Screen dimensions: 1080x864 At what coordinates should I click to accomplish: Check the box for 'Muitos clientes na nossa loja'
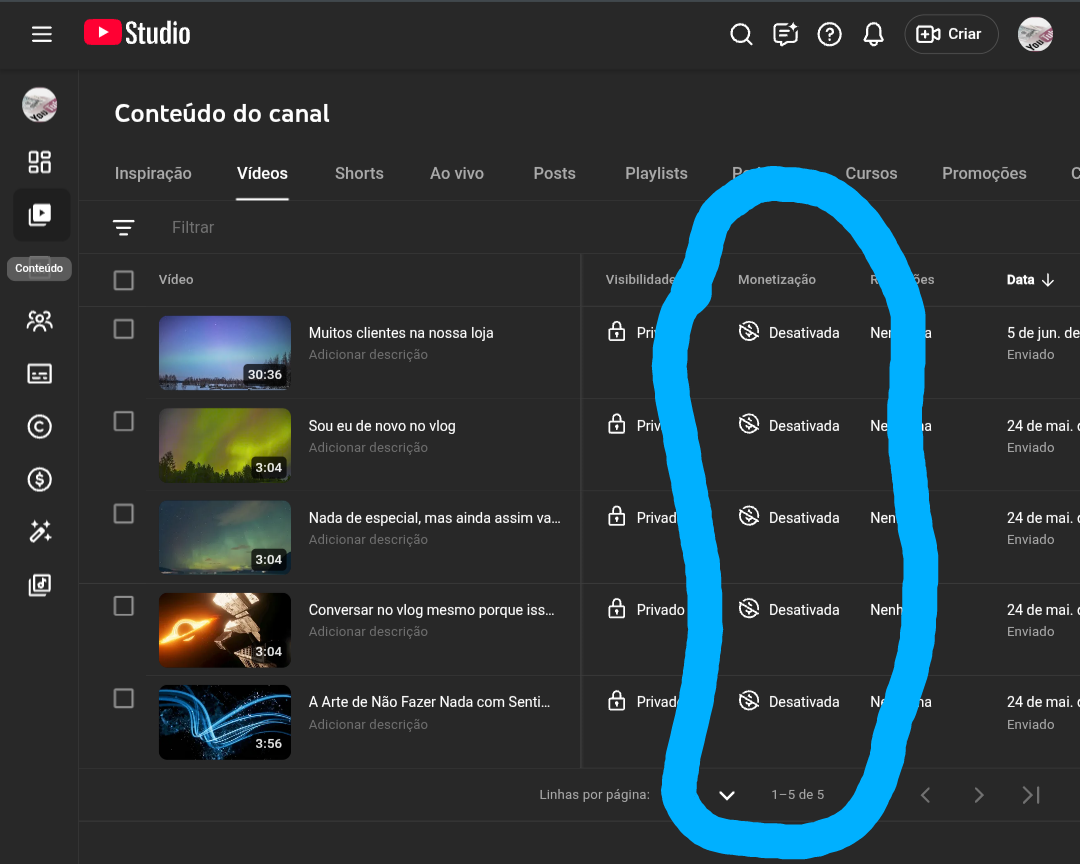pyautogui.click(x=124, y=329)
